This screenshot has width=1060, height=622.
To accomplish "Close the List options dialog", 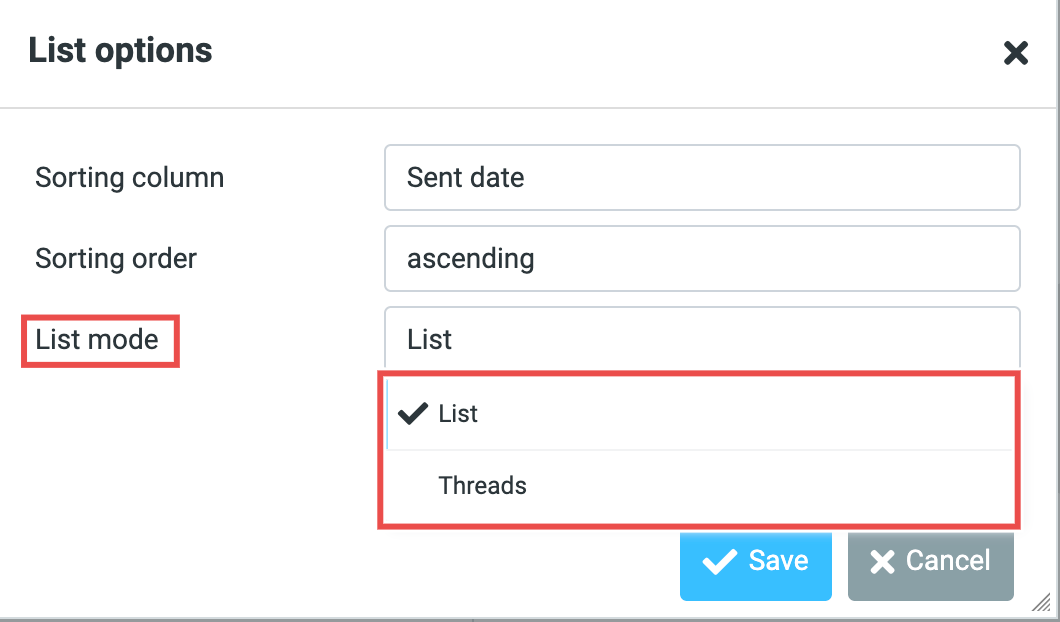I will point(1016,53).
